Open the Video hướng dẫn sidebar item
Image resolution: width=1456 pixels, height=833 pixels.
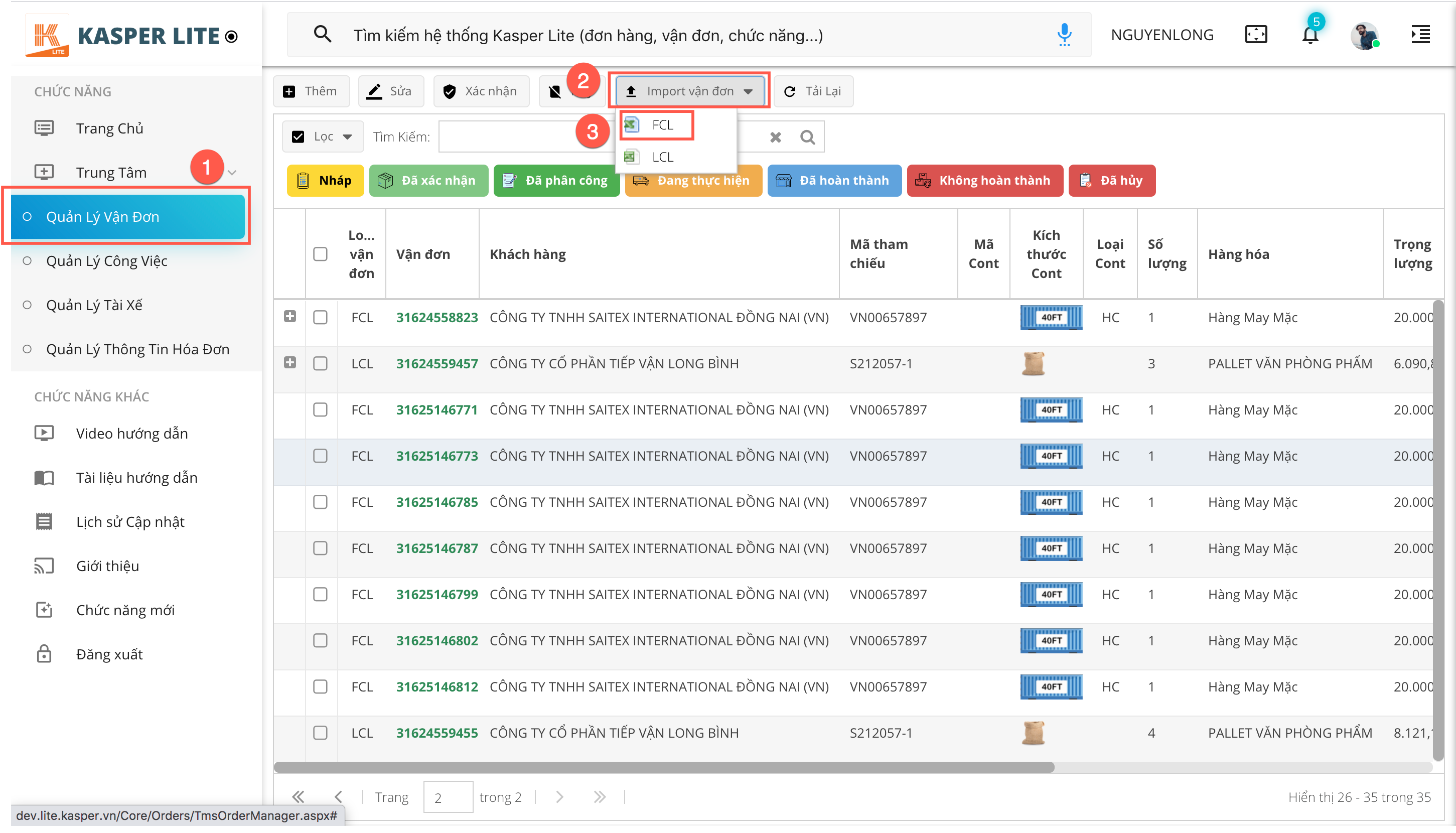pos(131,433)
